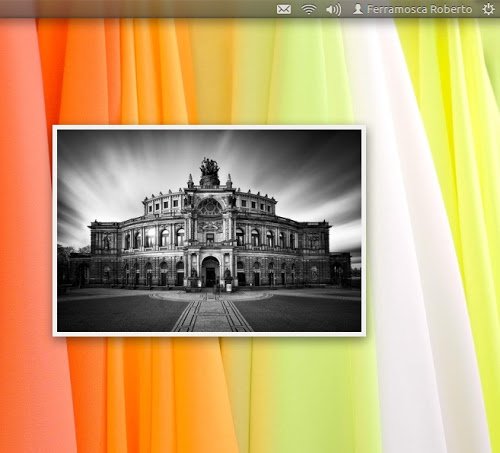Click the arched entrance of the building
The width and height of the screenshot is (500, 453).
click(210, 272)
